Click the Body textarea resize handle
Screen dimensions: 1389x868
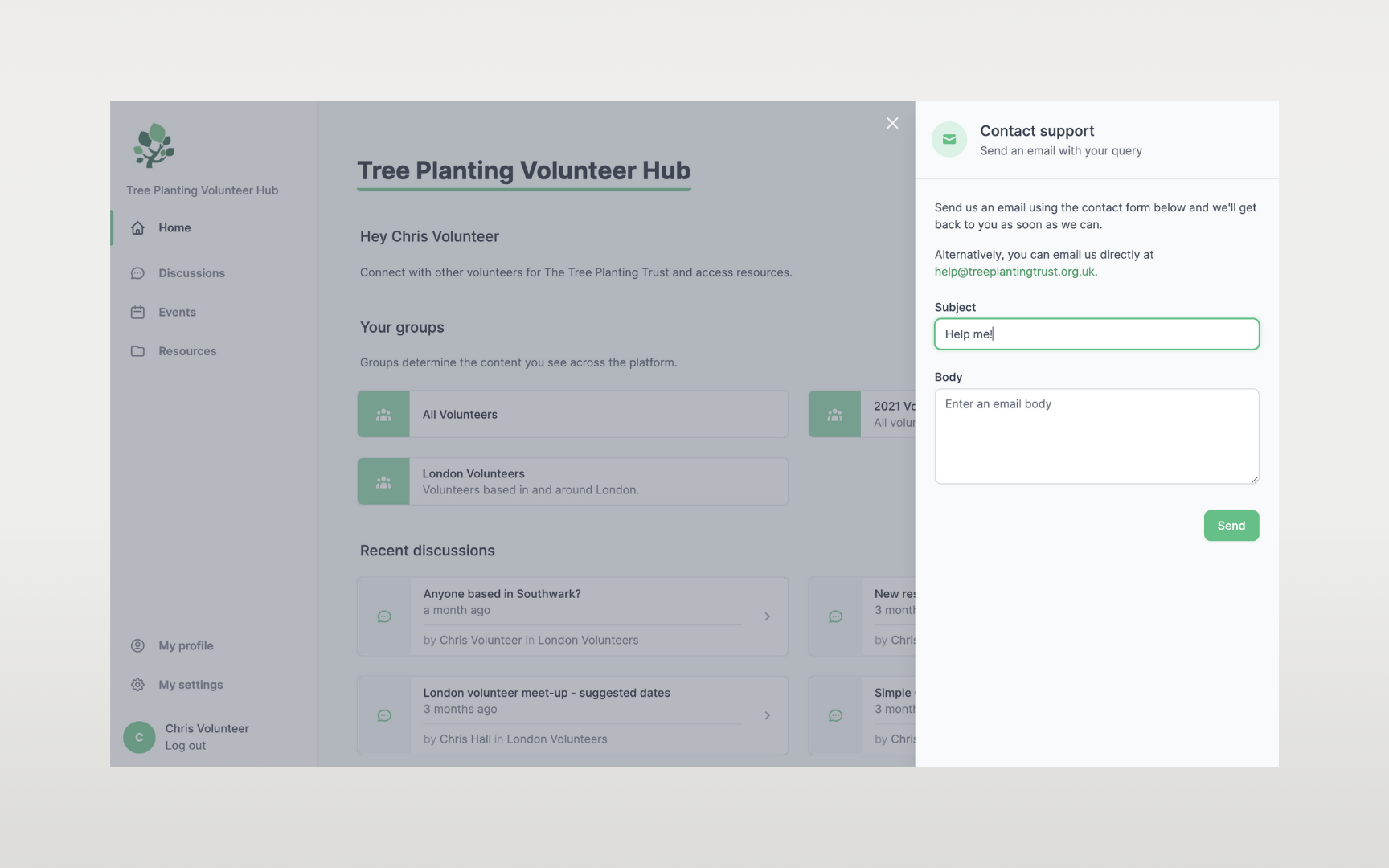1254,479
